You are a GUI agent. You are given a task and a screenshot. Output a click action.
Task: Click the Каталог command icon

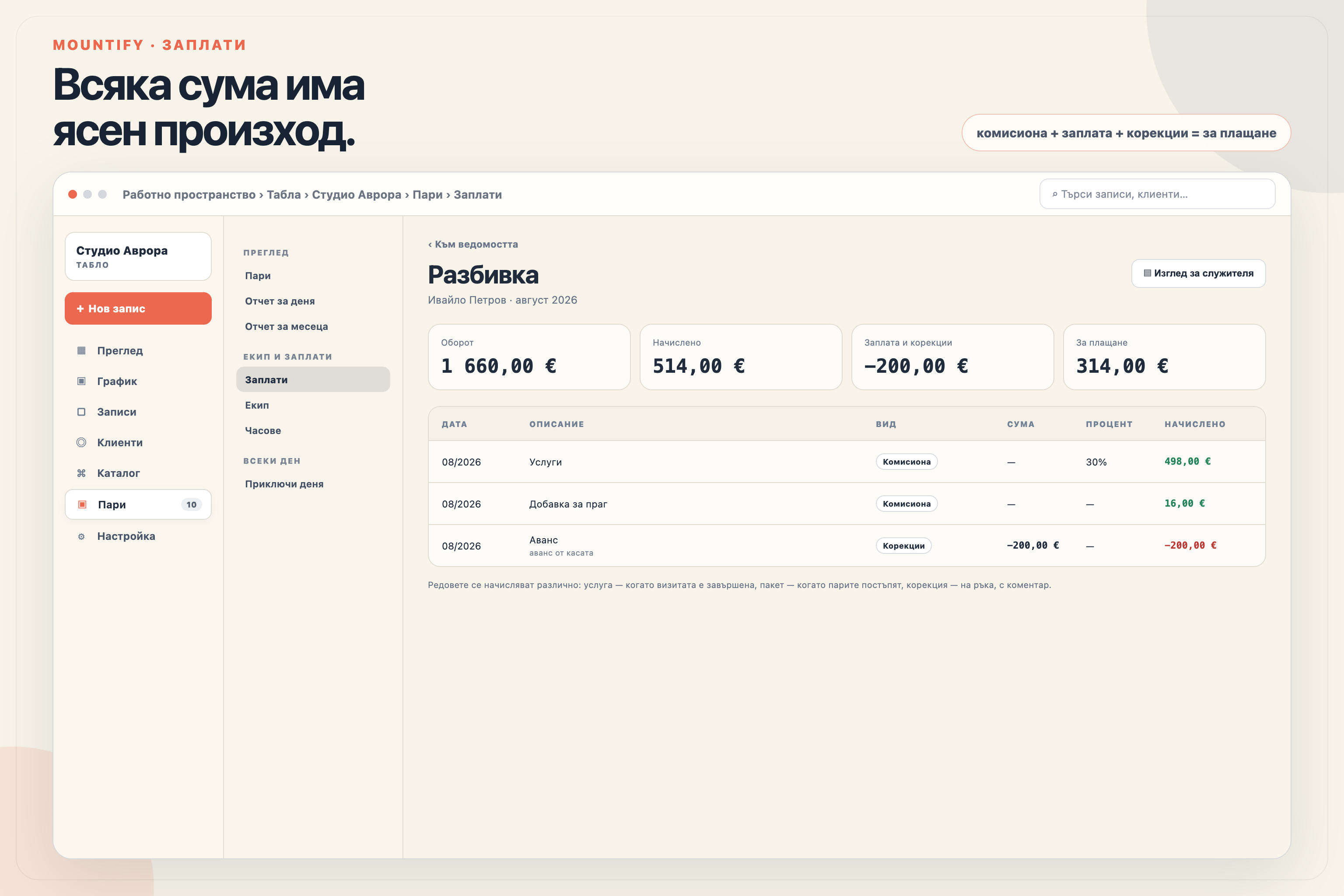click(81, 473)
